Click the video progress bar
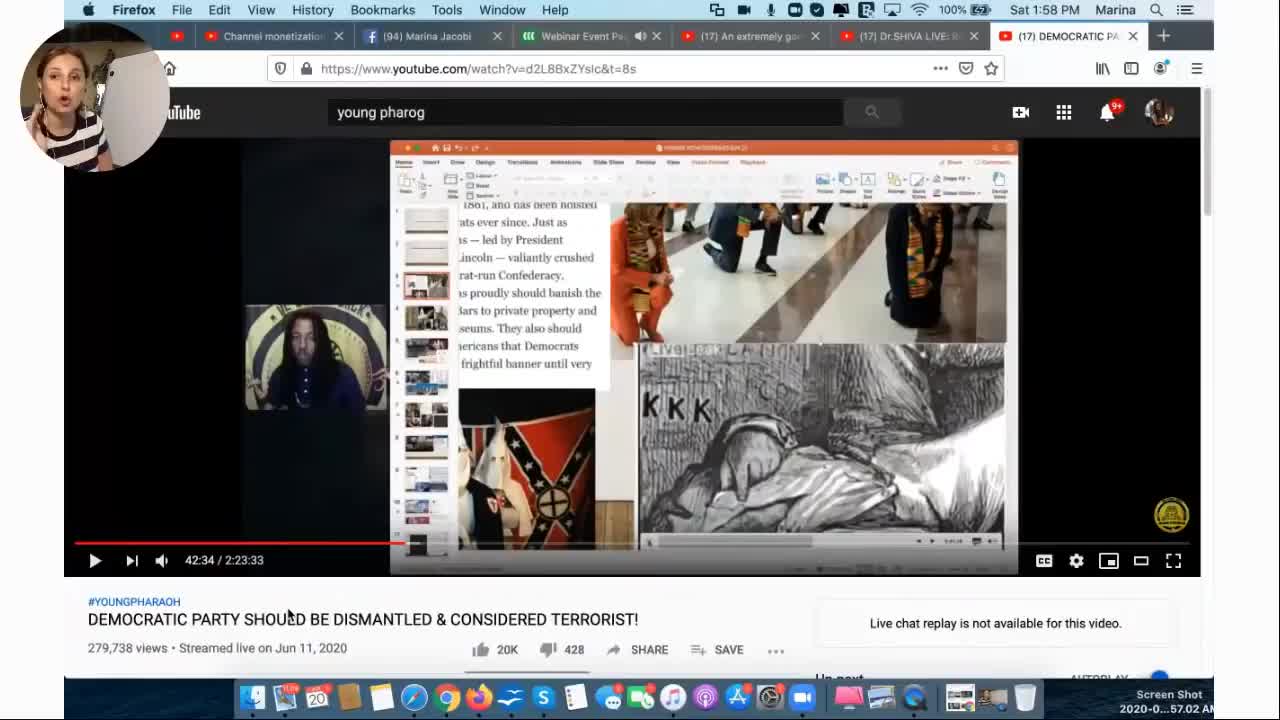This screenshot has height=720, width=1280. tap(632, 543)
